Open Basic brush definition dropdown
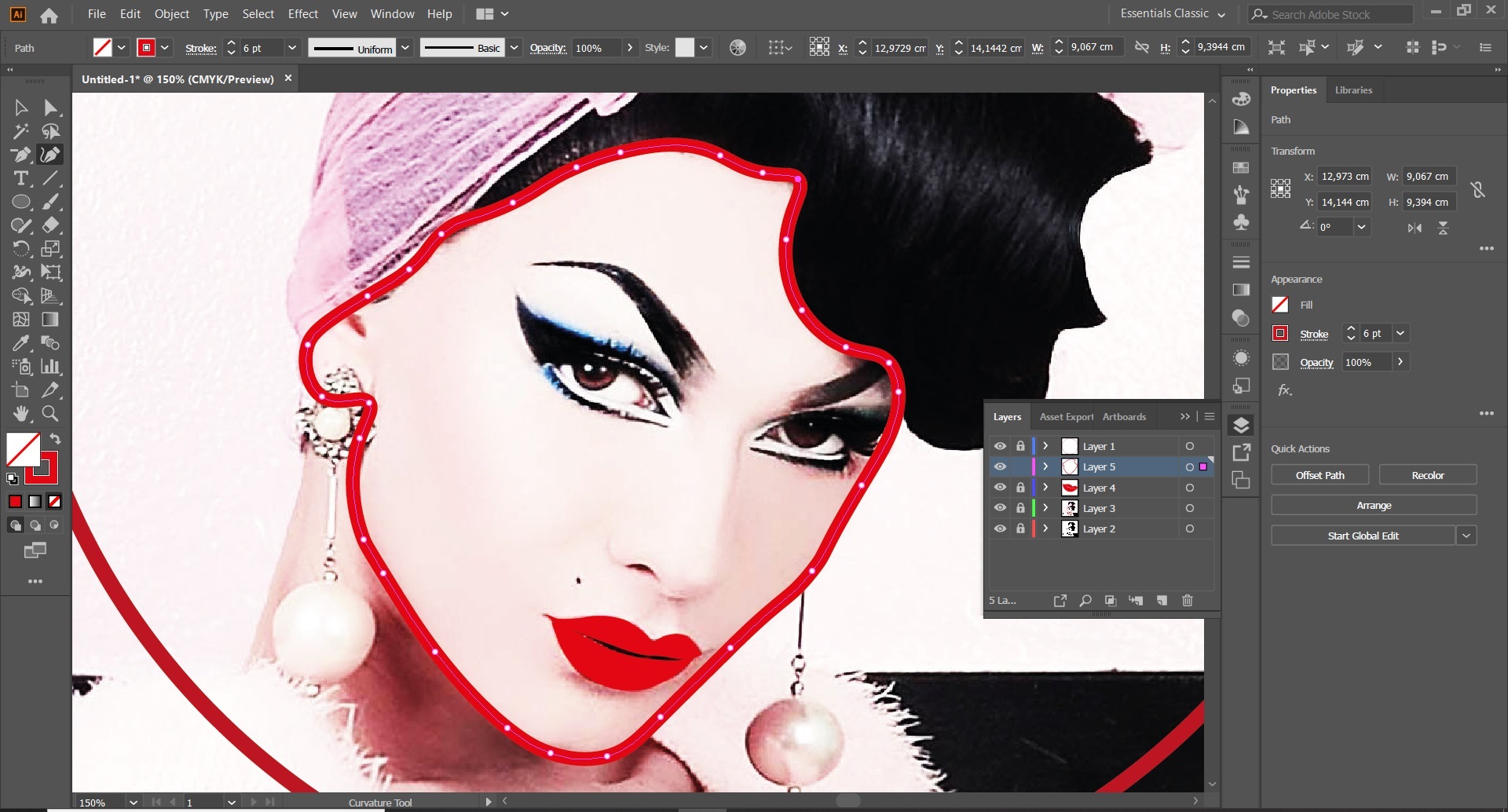Viewport: 1508px width, 812px height. click(x=514, y=48)
